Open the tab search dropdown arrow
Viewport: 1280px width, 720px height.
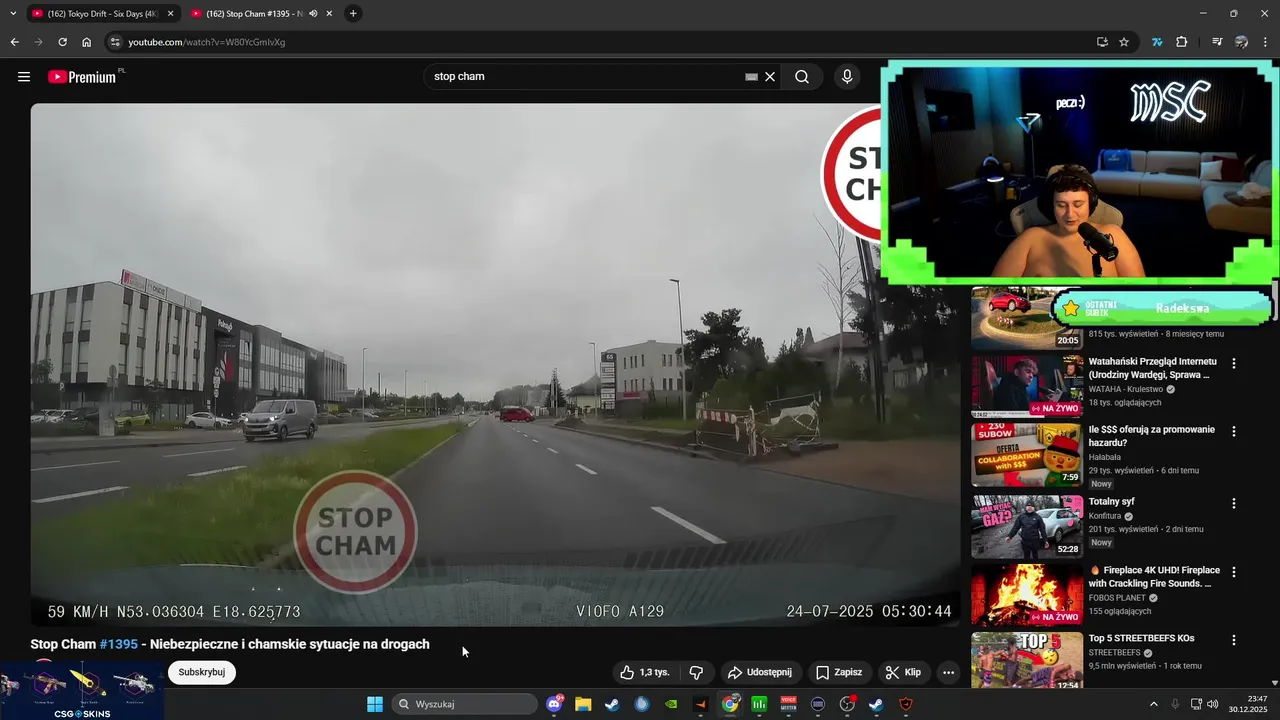(12, 14)
